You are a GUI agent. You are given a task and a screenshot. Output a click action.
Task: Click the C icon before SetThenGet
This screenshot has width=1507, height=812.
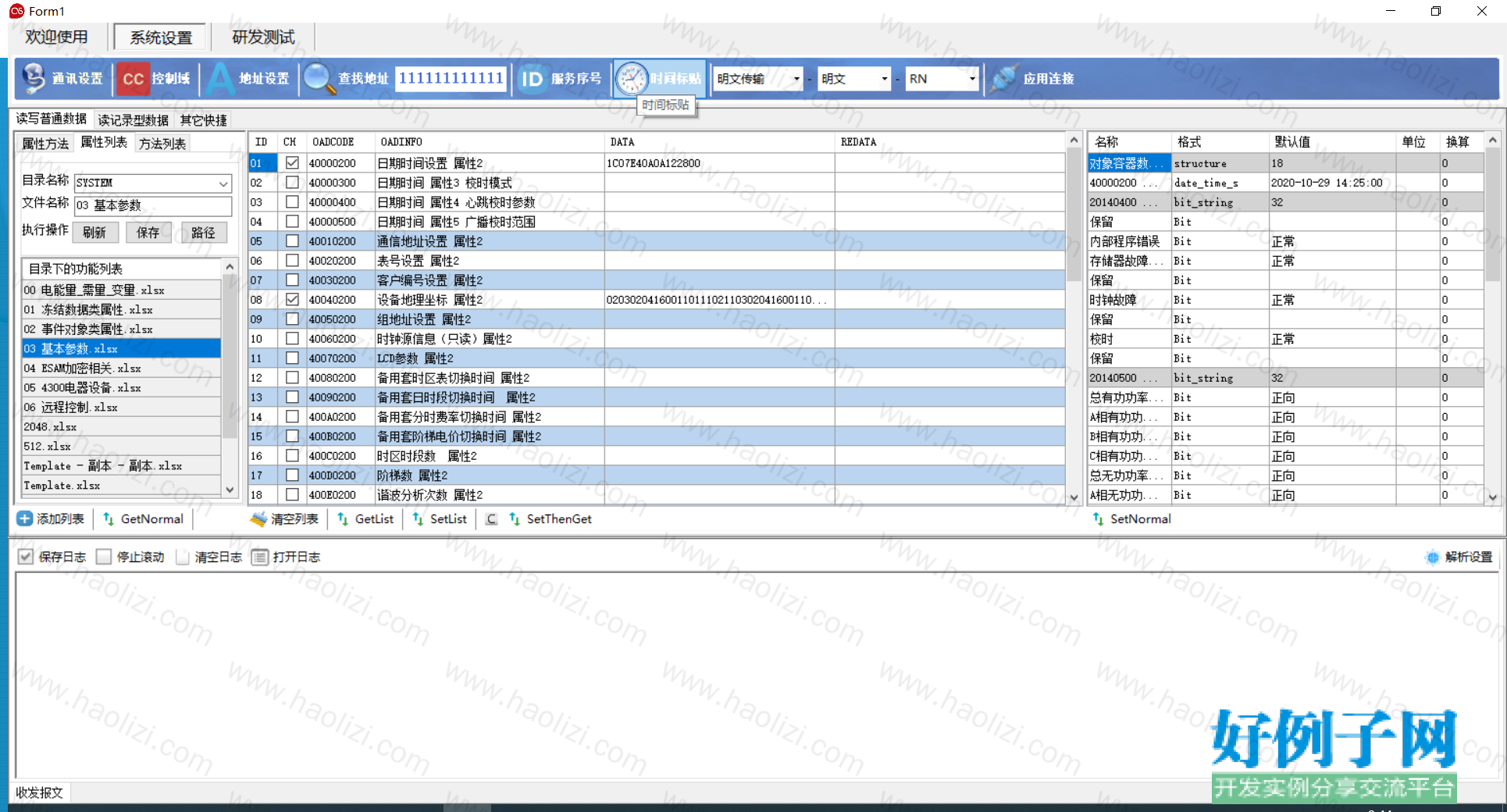tap(491, 518)
